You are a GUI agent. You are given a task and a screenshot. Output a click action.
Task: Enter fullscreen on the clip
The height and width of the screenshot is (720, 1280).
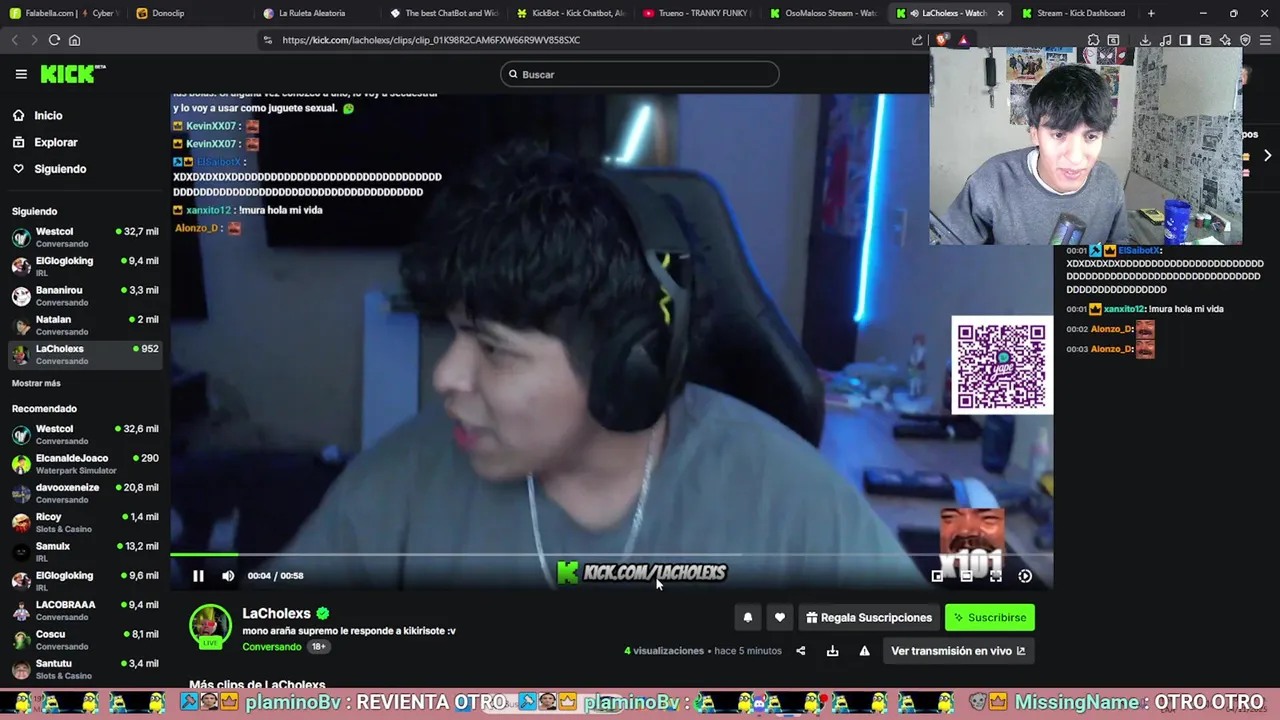point(995,576)
